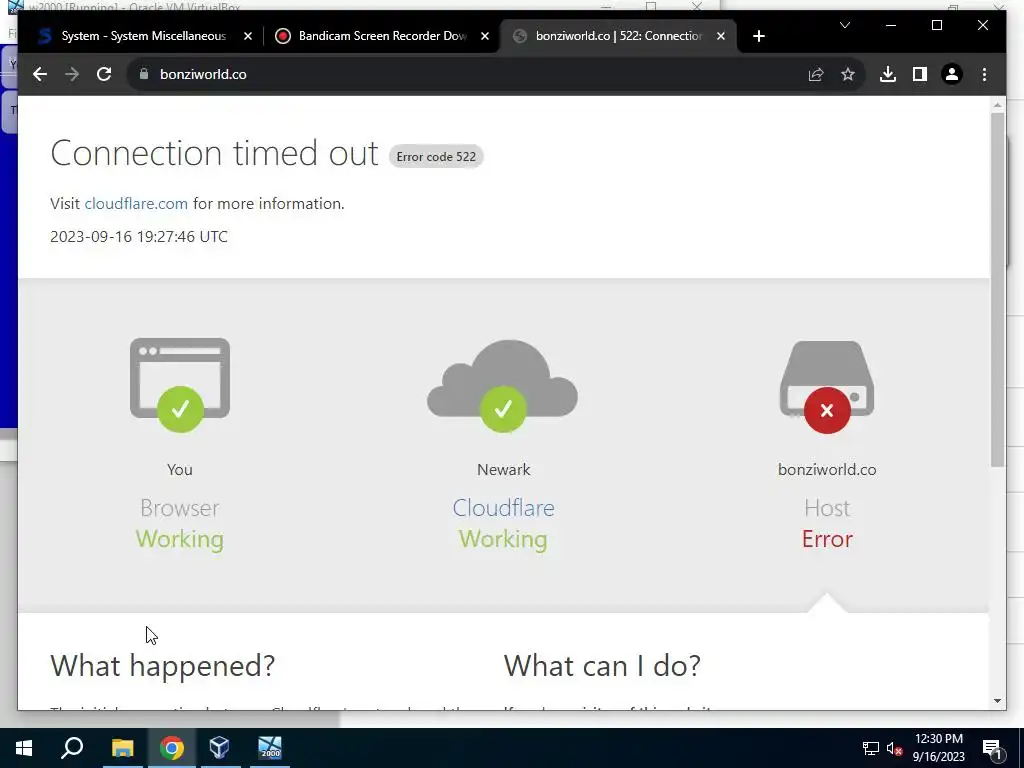Expand the tab search chevron
1024x768 pixels.
pos(844,25)
